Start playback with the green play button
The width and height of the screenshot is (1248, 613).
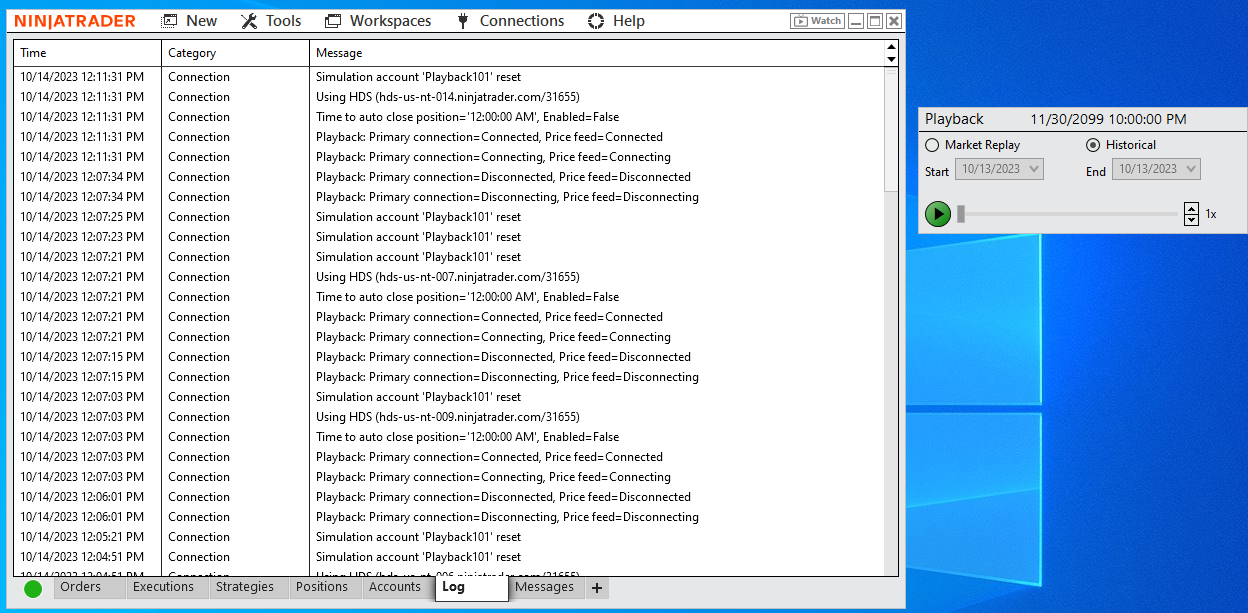(938, 214)
